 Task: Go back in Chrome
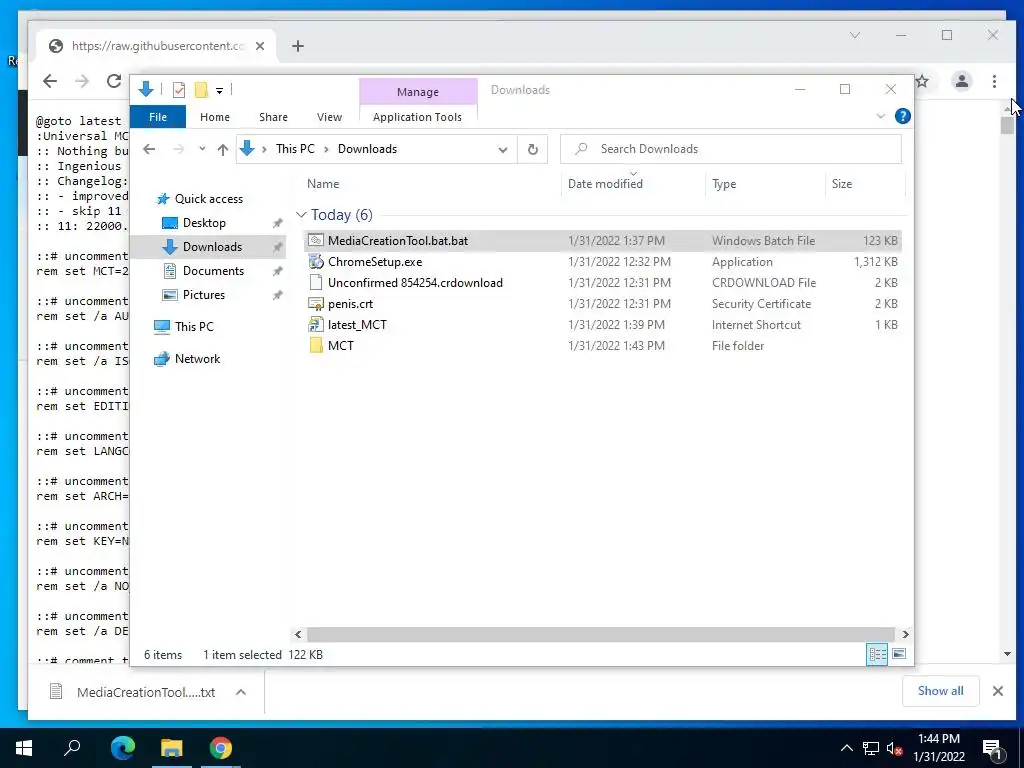coord(50,81)
